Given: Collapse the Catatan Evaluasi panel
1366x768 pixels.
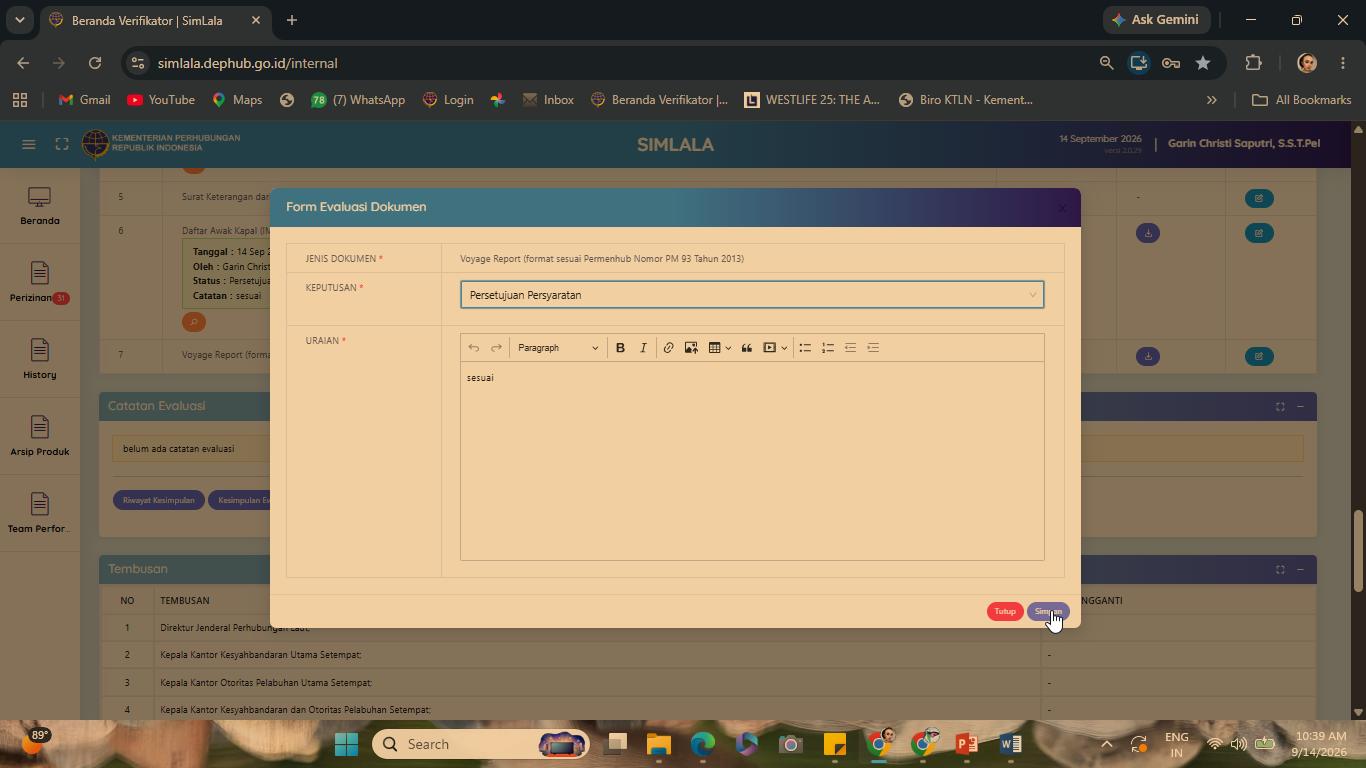Looking at the screenshot, I should pos(1300,406).
